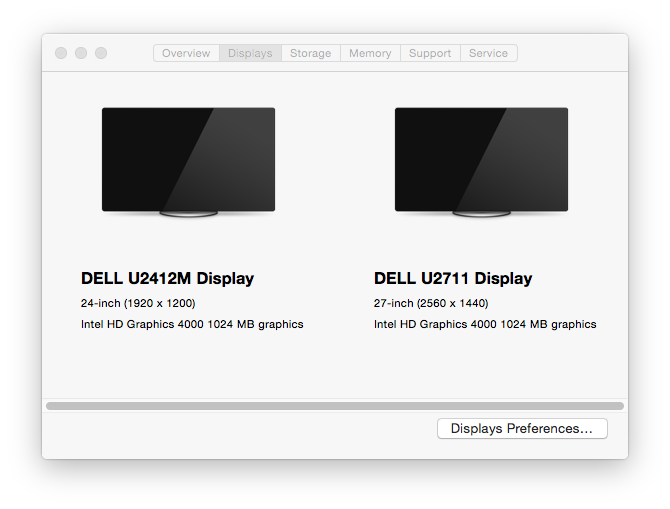
Task: Click the 24-inch (1920 x 1200) text
Action: 138,303
